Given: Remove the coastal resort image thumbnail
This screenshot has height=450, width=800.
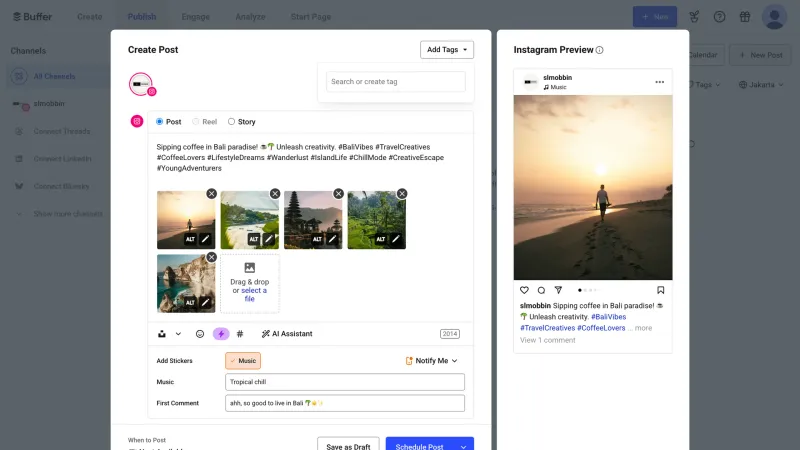Looking at the screenshot, I should [275, 194].
